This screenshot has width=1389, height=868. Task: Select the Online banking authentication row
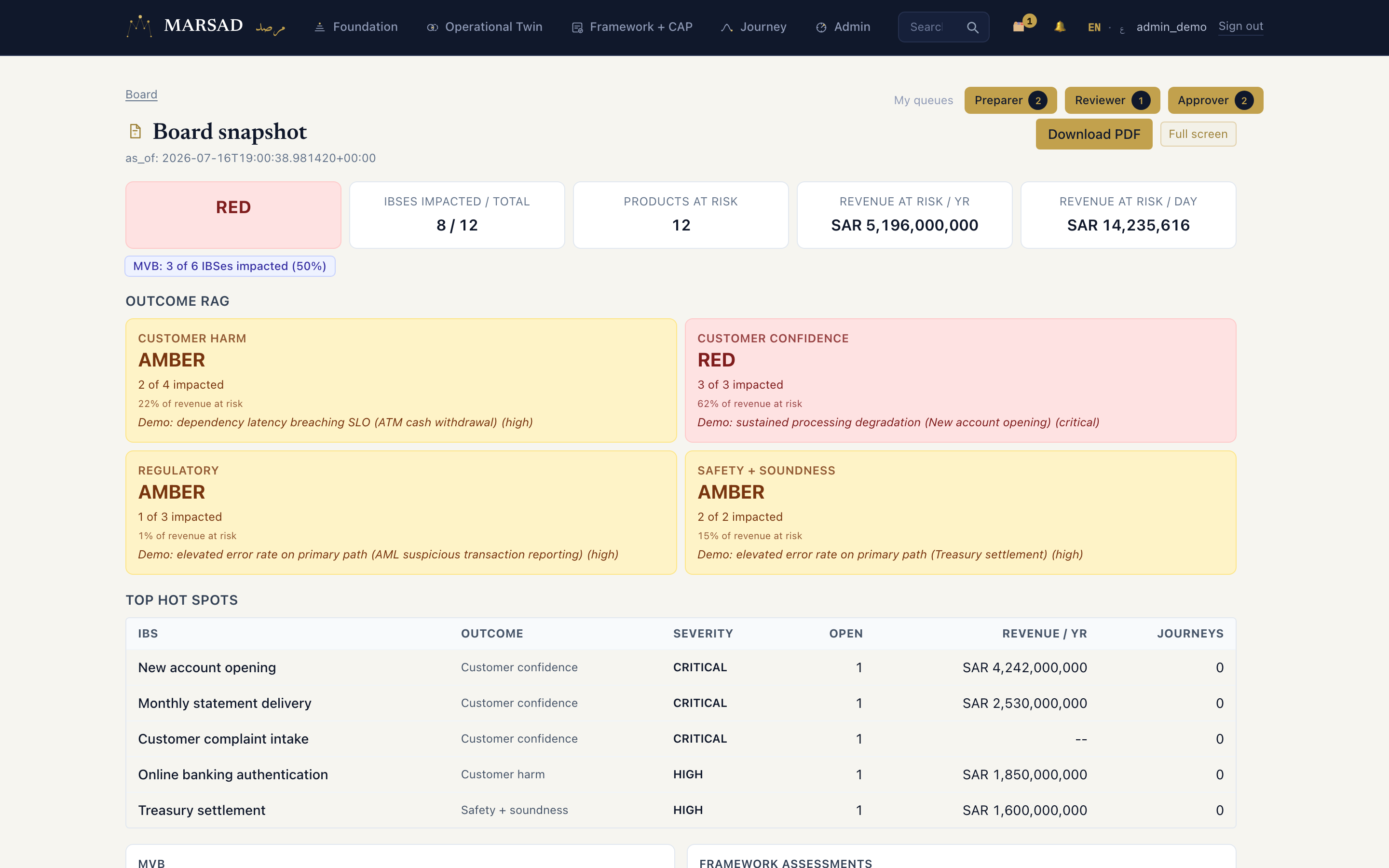pos(681,774)
